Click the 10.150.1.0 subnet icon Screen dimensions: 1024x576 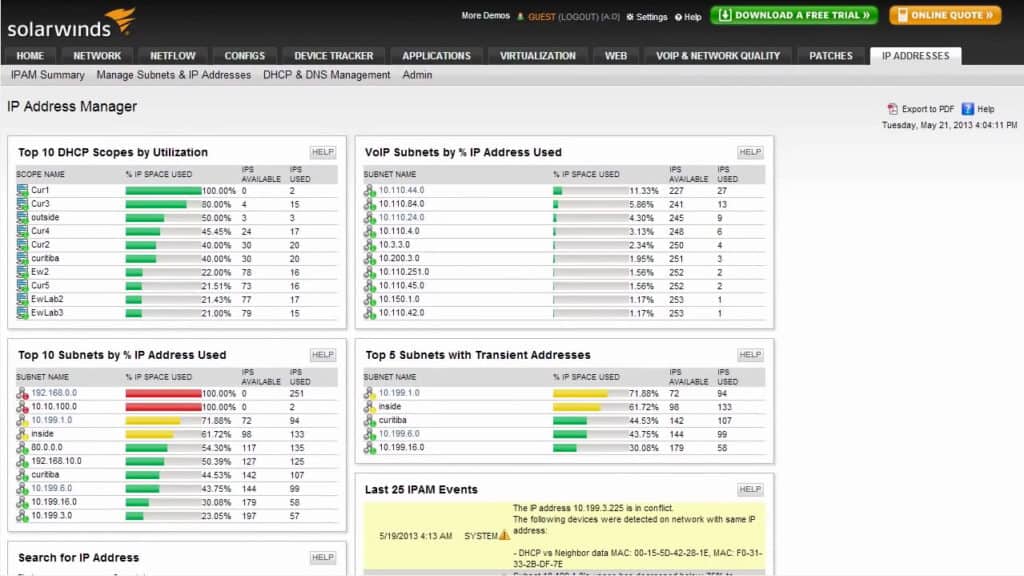pyautogui.click(x=370, y=300)
